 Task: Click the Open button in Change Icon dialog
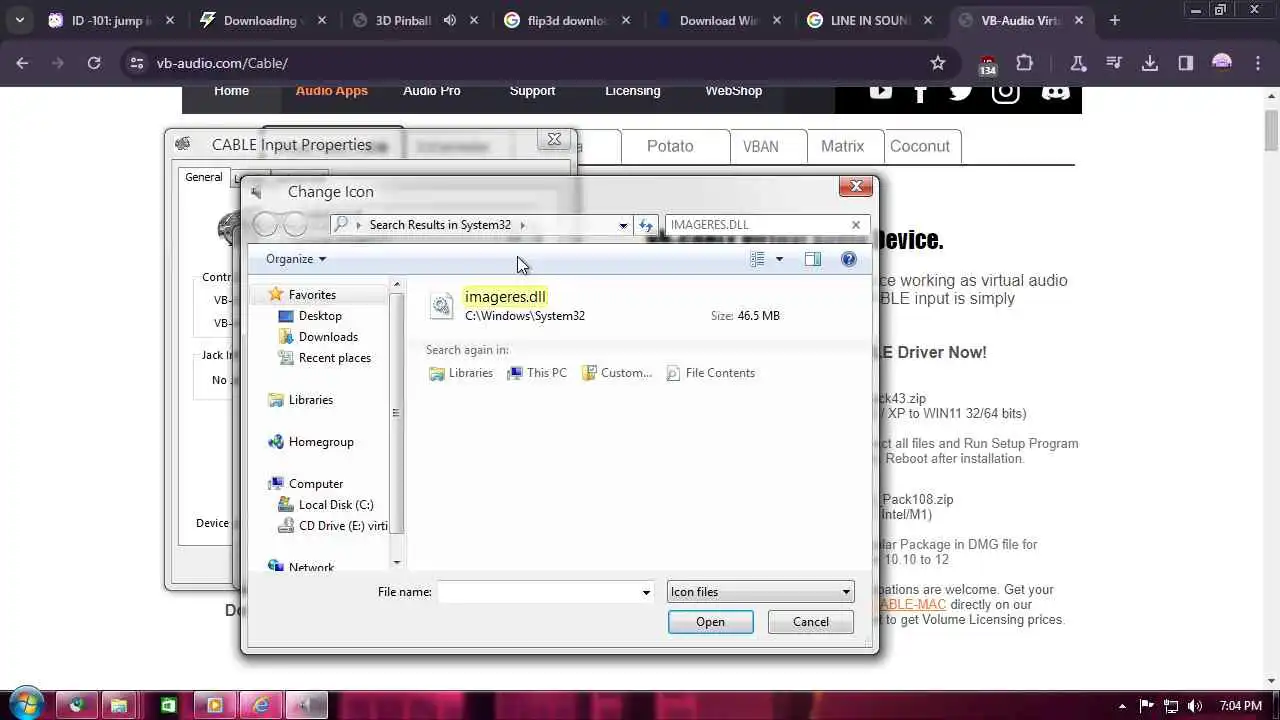pyautogui.click(x=710, y=621)
